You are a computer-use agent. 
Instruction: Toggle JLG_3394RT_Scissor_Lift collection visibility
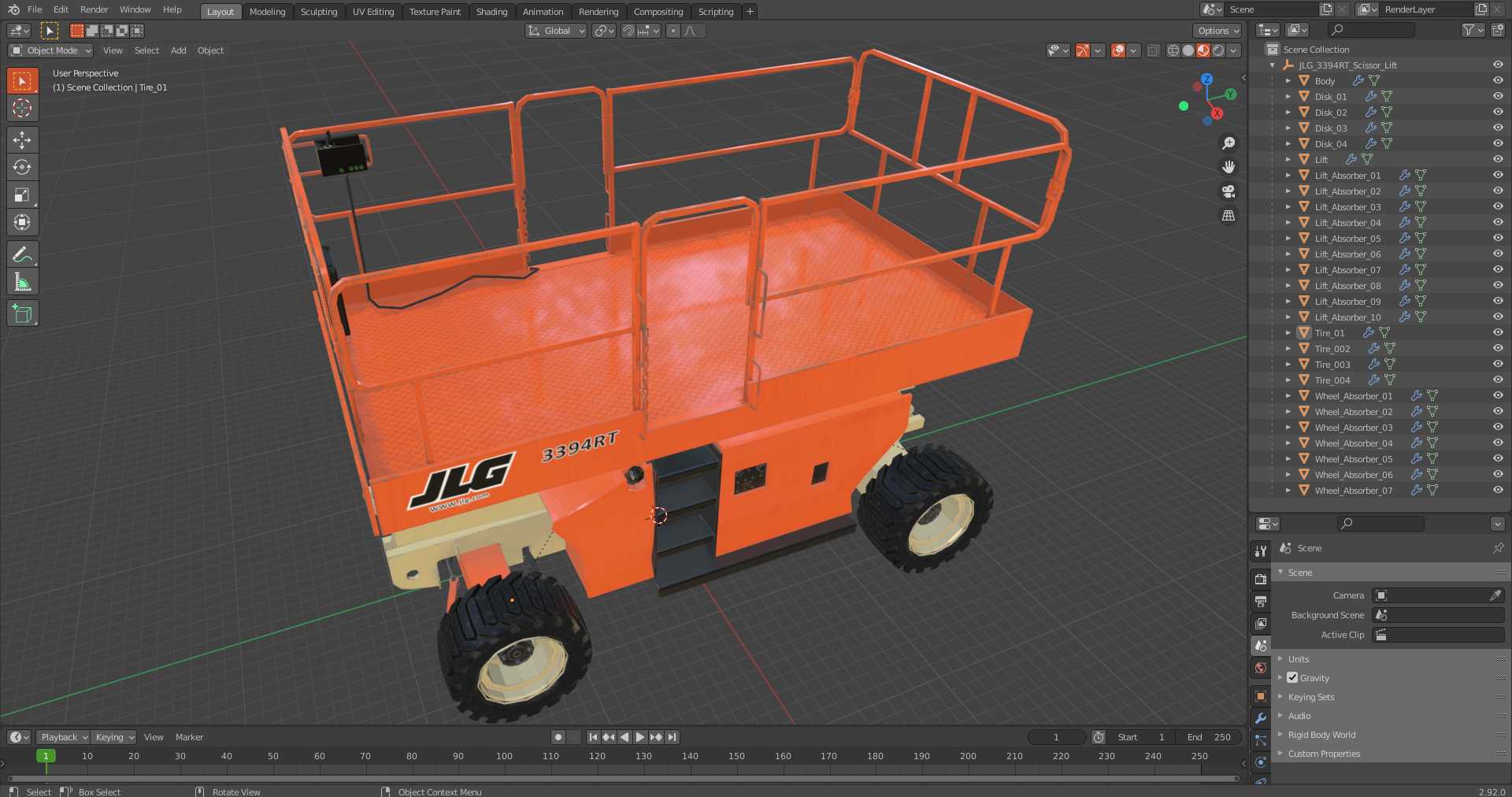[1498, 65]
